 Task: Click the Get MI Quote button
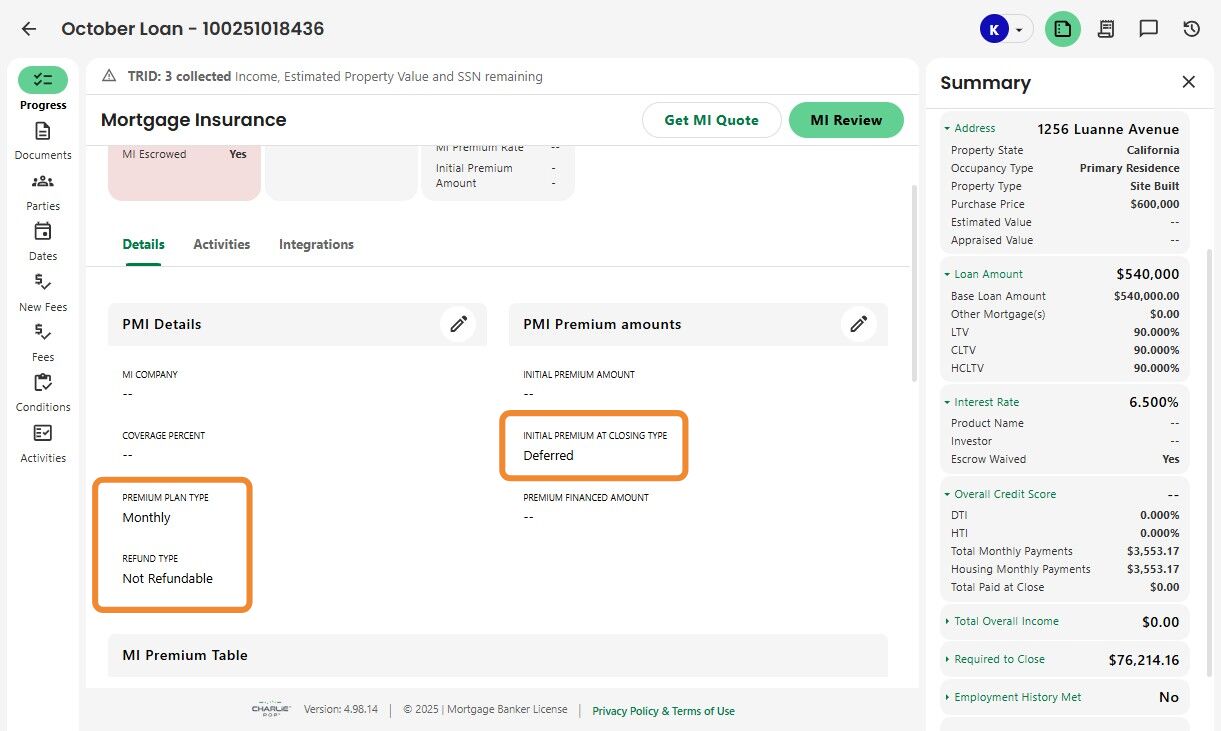tap(711, 120)
